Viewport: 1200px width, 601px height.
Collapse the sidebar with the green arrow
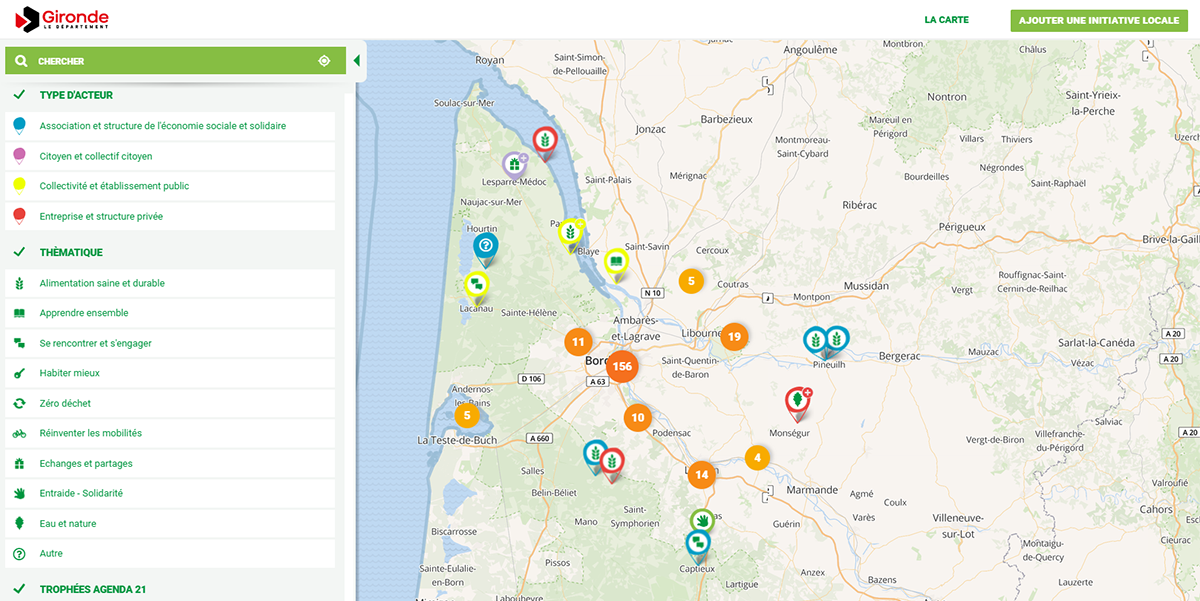click(x=356, y=61)
